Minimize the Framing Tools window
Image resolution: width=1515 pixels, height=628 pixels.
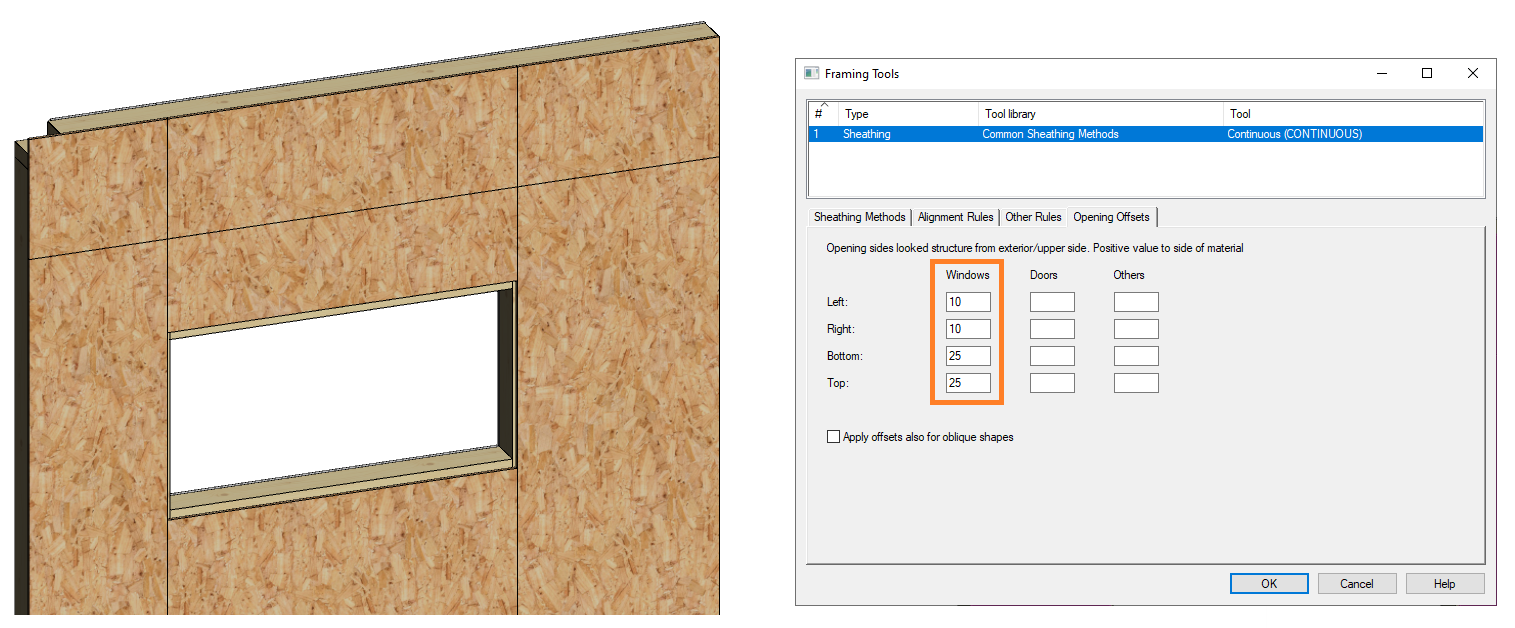click(x=1381, y=73)
